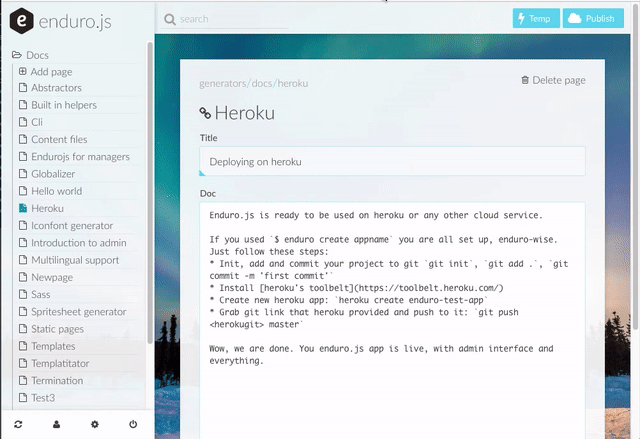
Task: Click the file icon beside Test3
Action: pyautogui.click(x=23, y=397)
